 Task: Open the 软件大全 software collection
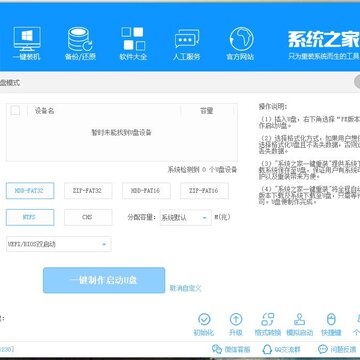(x=133, y=44)
